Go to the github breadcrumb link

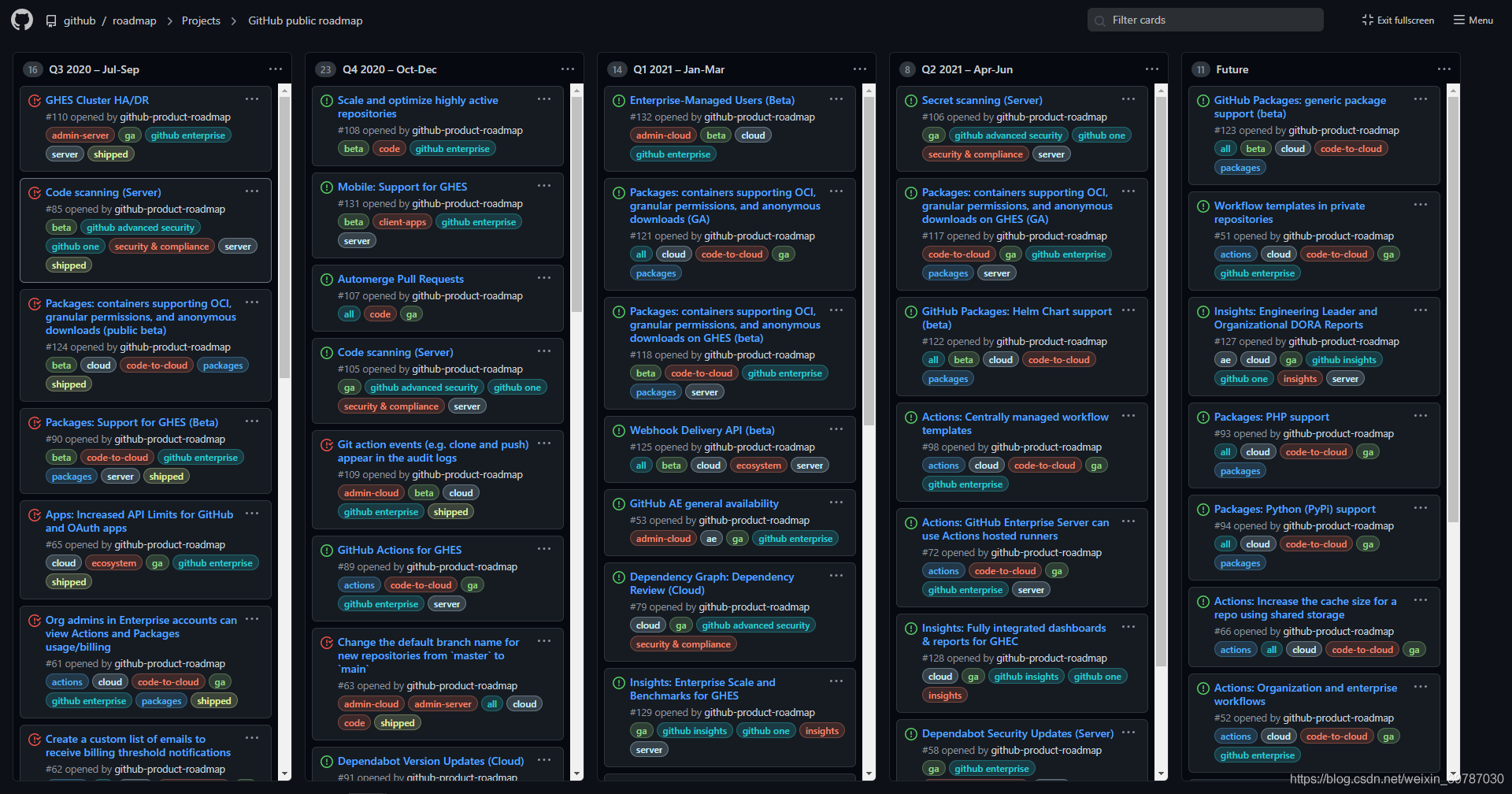pos(80,20)
